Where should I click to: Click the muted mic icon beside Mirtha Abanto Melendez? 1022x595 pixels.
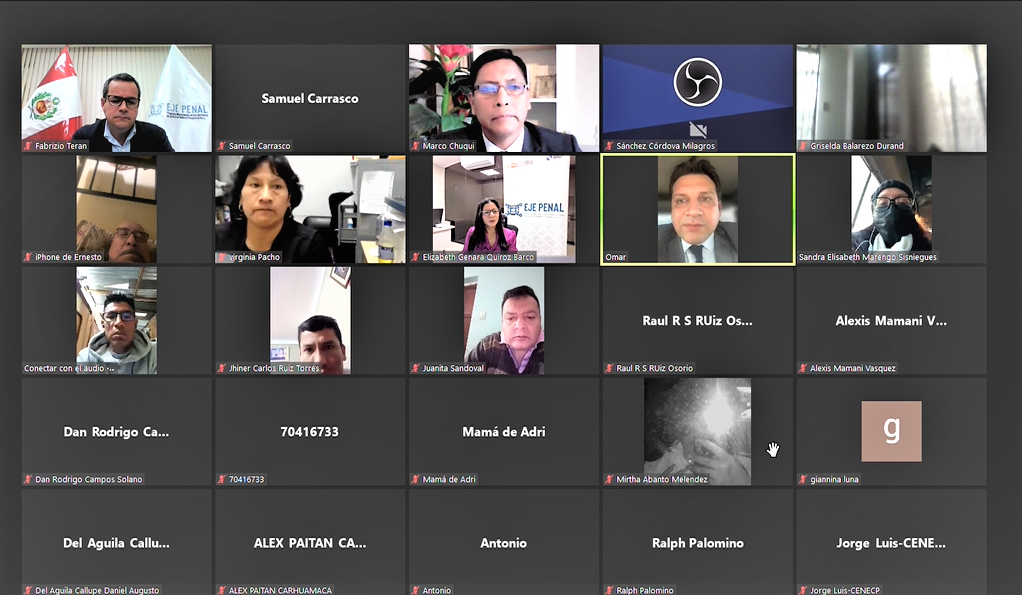(609, 480)
